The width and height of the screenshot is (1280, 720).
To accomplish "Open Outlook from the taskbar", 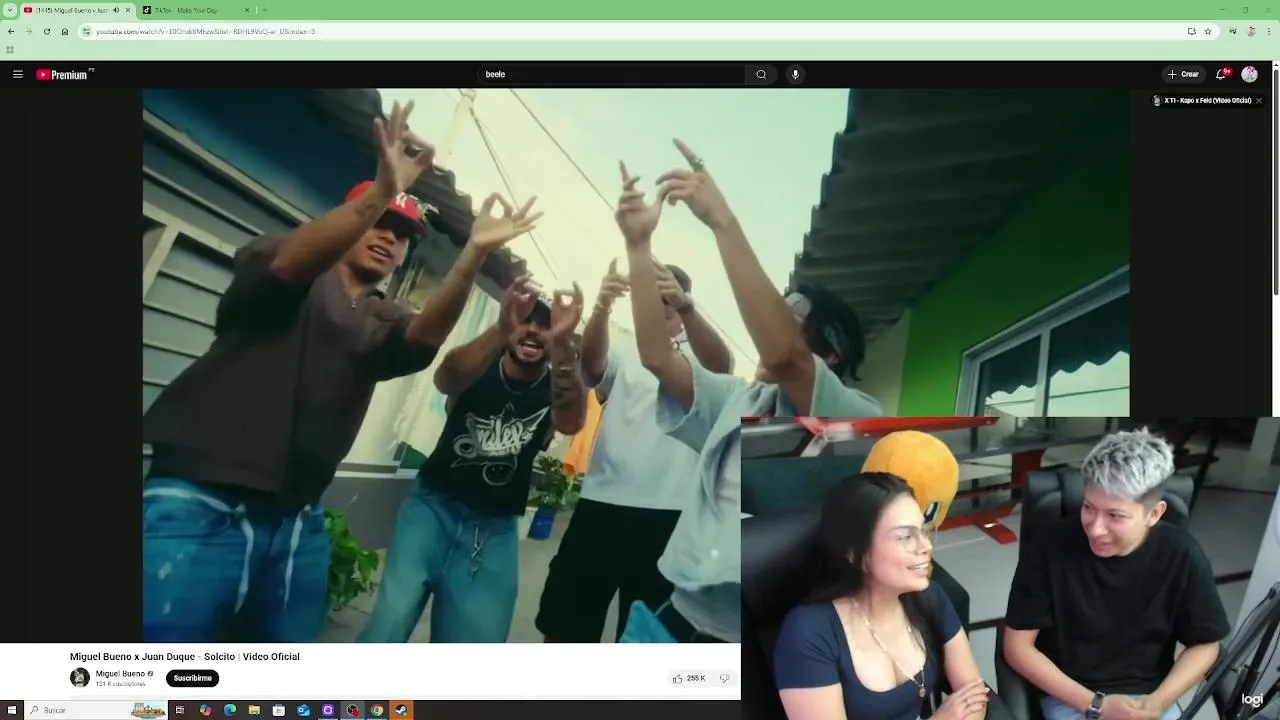I will (303, 710).
